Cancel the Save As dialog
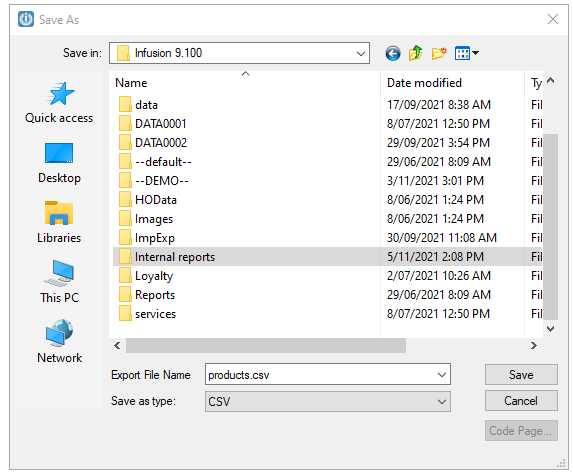Viewport: 573px width, 475px height. pos(521,401)
